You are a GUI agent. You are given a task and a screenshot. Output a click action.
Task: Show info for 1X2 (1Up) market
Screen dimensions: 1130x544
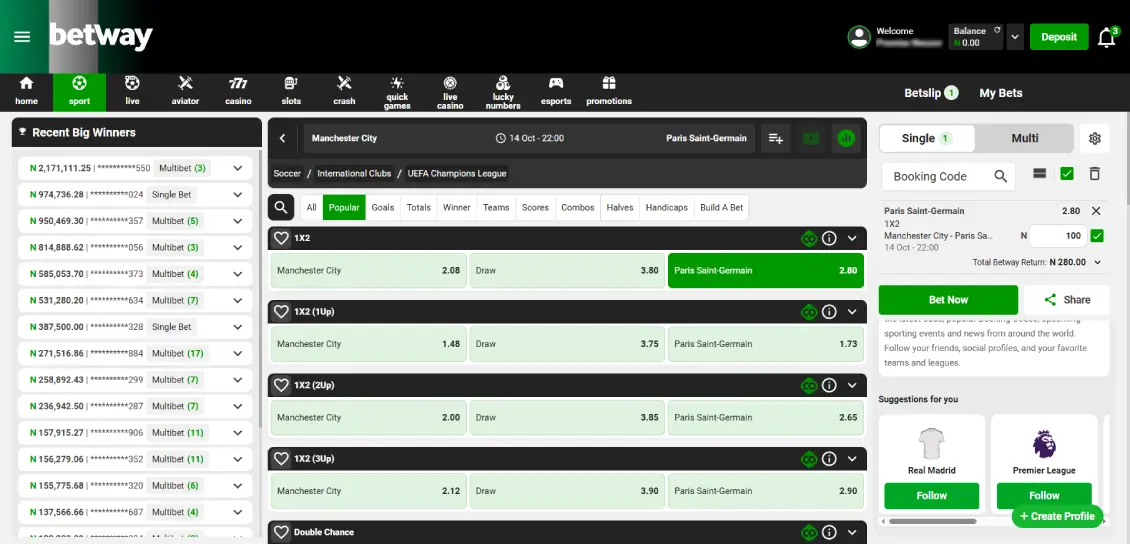pyautogui.click(x=829, y=311)
